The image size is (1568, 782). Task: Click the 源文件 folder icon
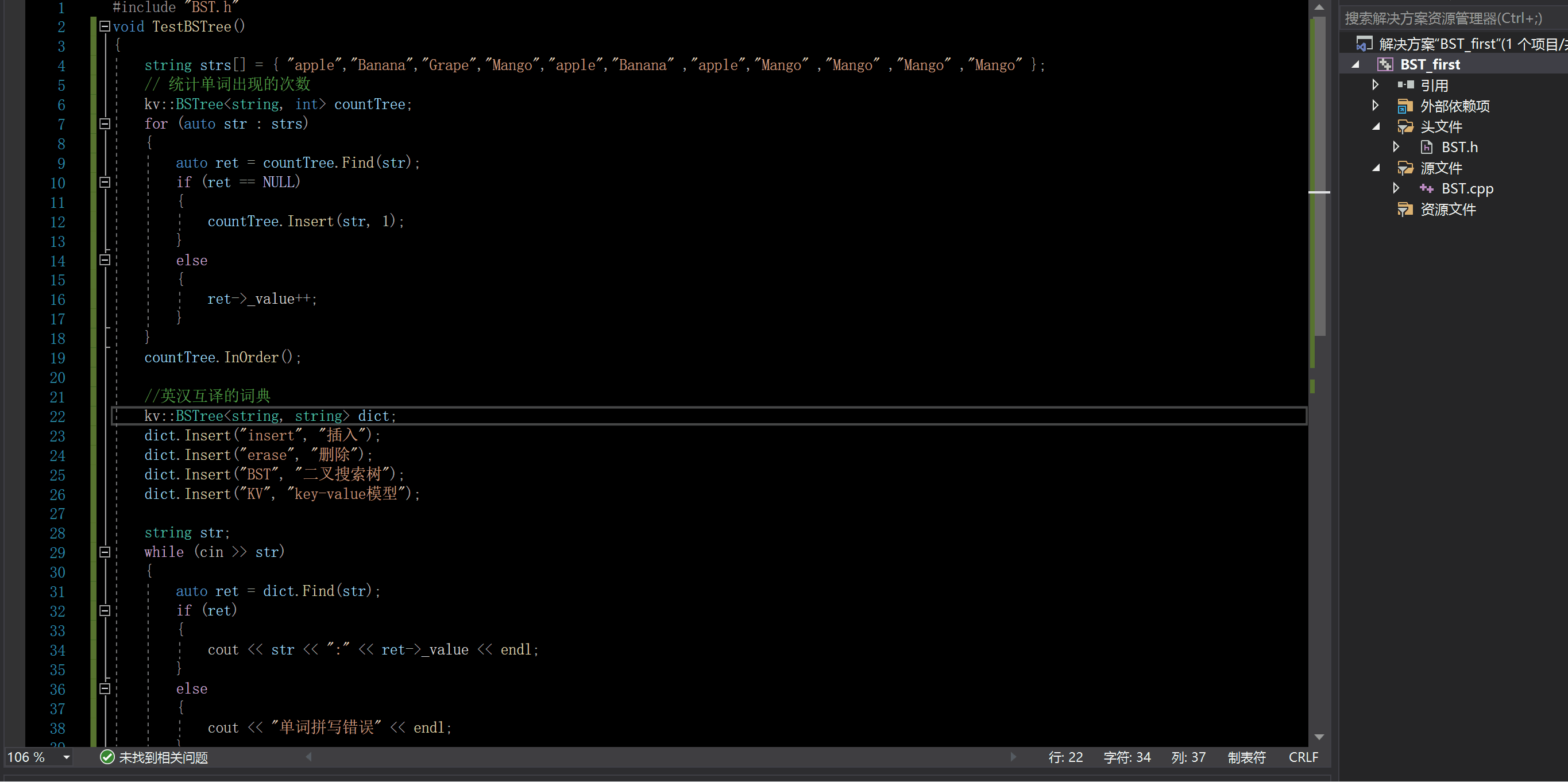pyautogui.click(x=1405, y=168)
